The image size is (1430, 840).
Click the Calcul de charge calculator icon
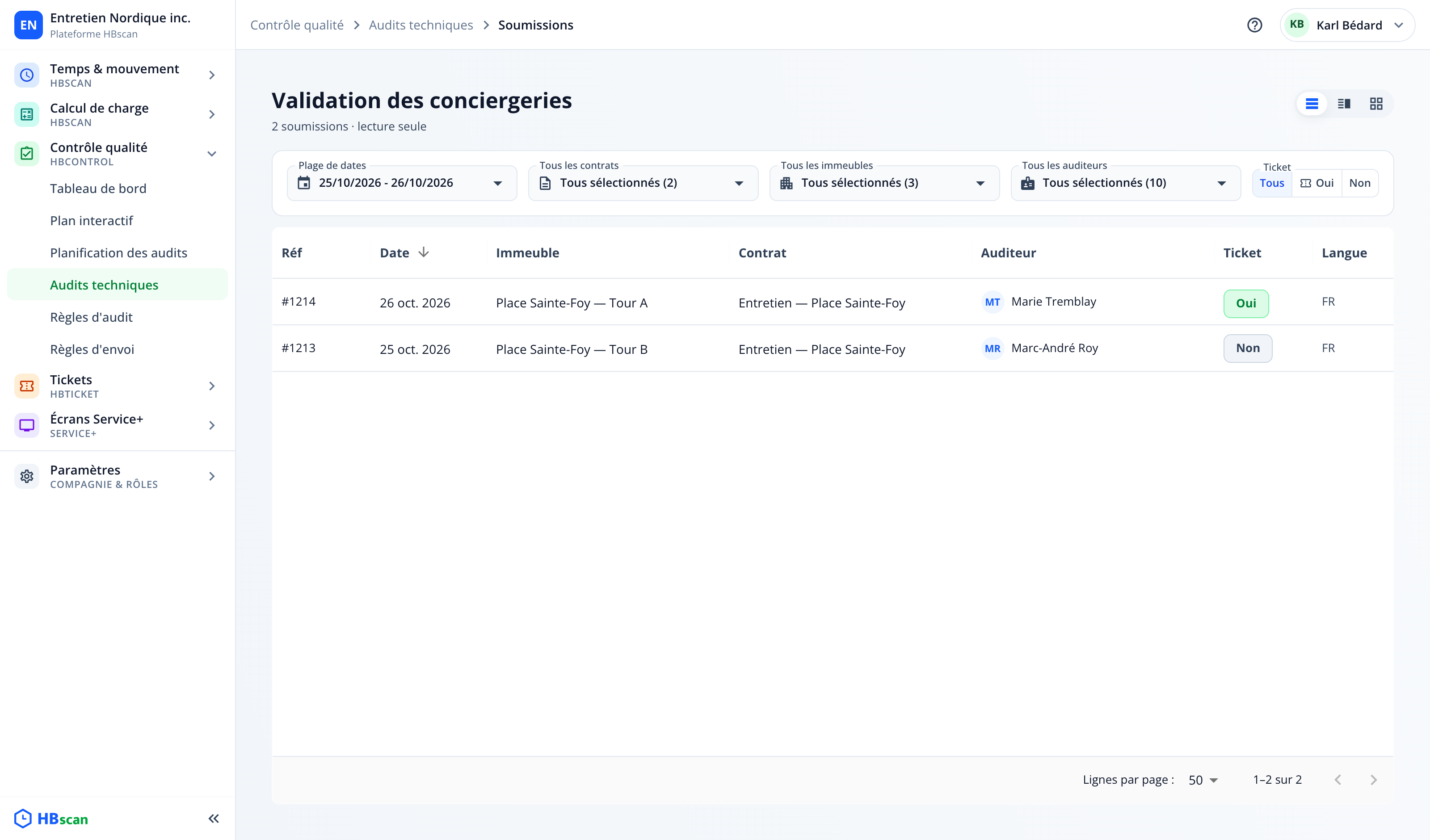27,114
